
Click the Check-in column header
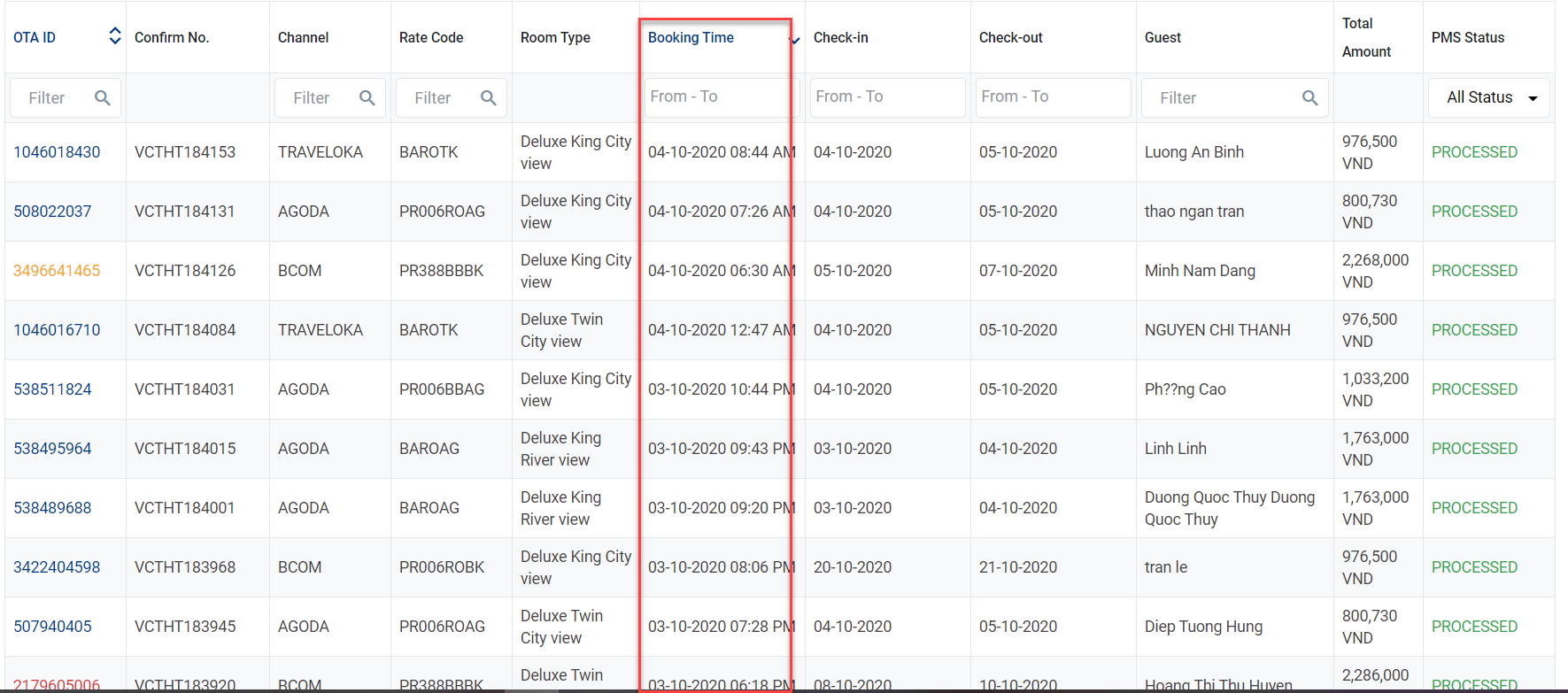tap(841, 37)
